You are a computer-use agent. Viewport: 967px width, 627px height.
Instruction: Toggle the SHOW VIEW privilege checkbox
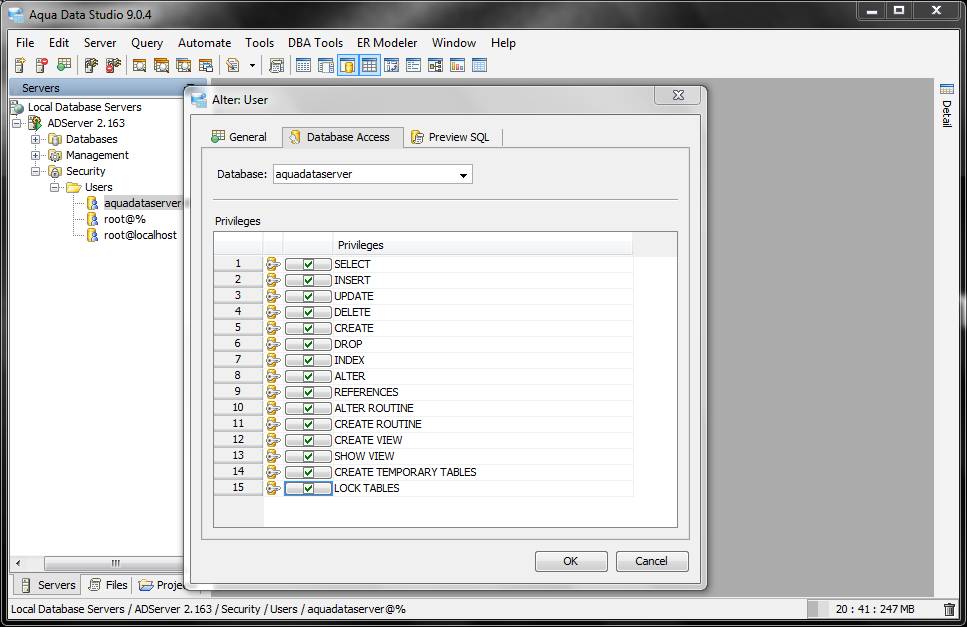[x=308, y=457]
